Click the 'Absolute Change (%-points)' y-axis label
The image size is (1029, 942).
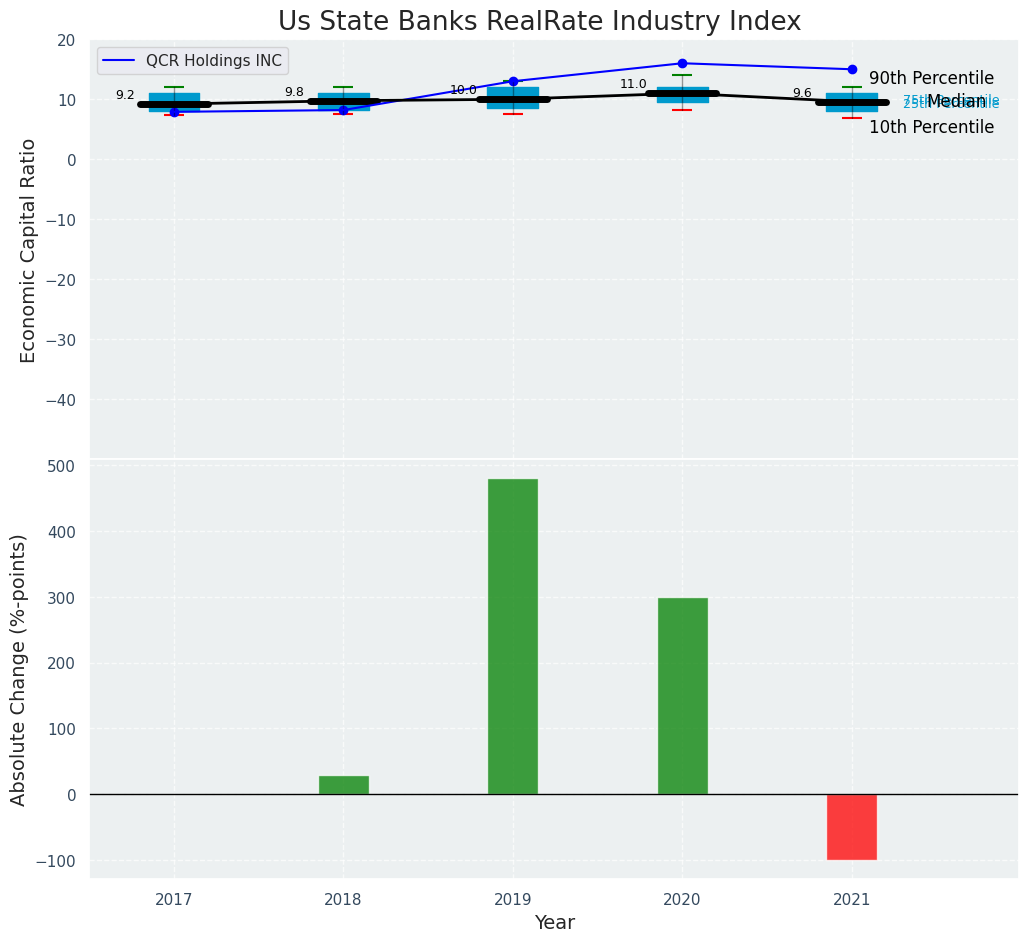tap(18, 670)
